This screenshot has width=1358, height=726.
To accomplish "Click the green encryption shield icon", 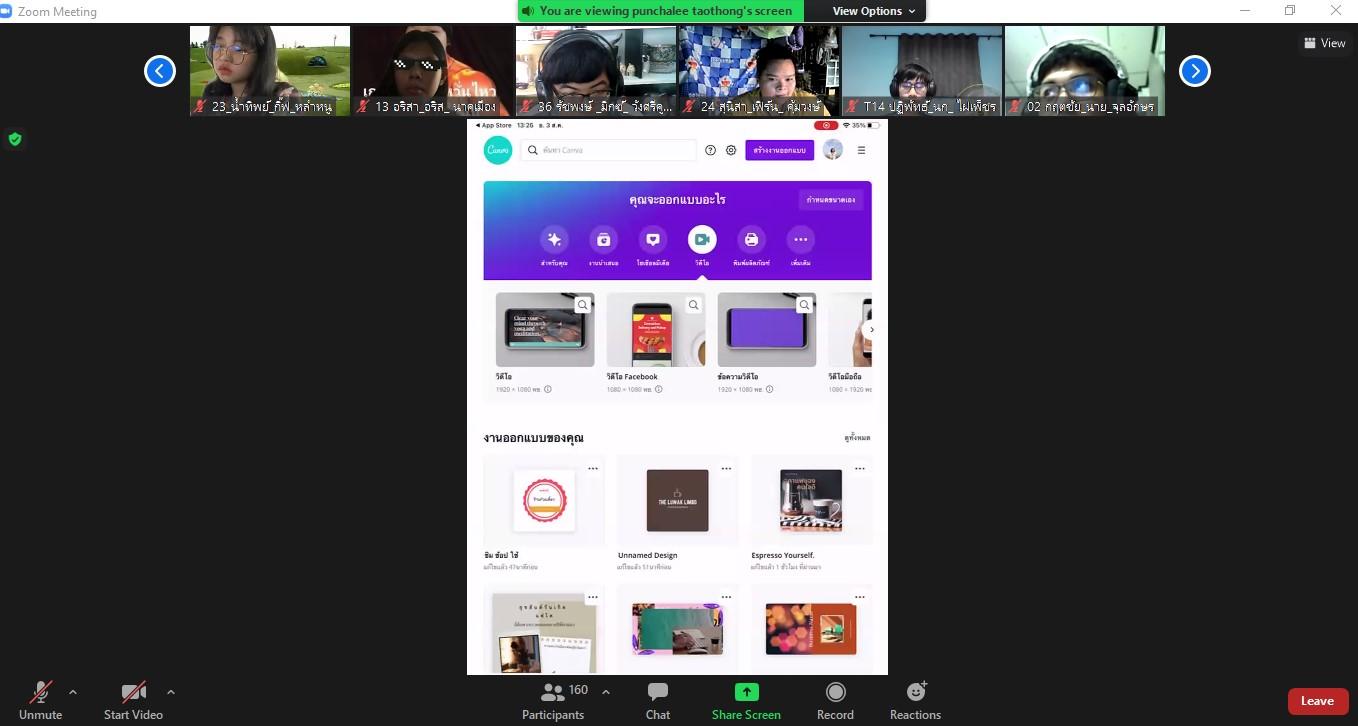I will coord(15,139).
